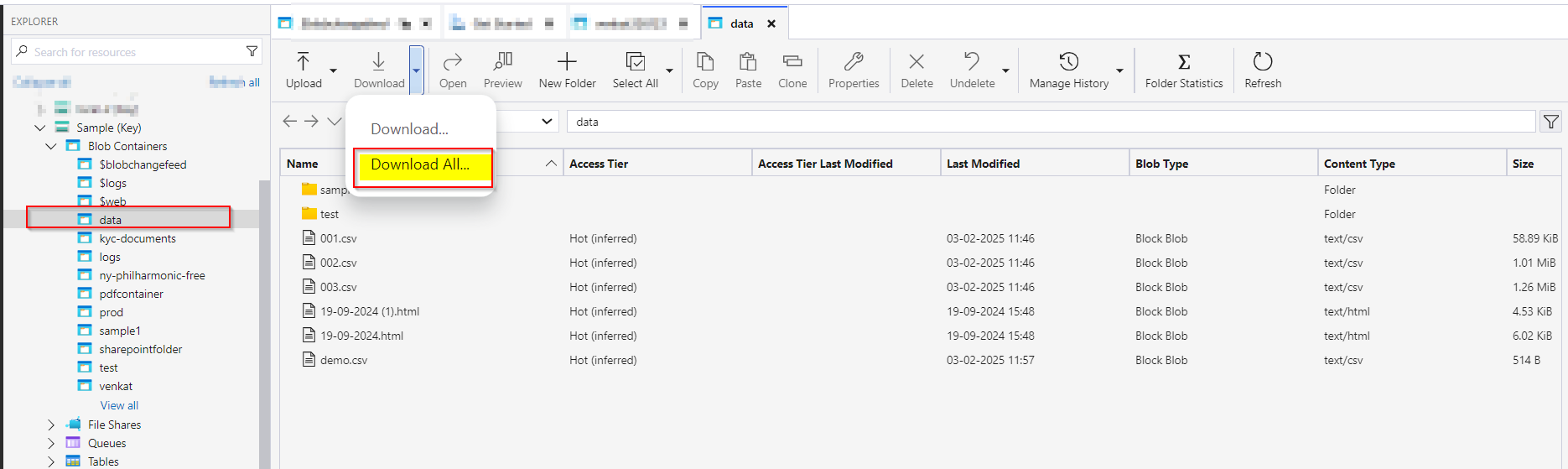The height and width of the screenshot is (469, 1568).
Task: Select the venkat container
Action: 116,386
